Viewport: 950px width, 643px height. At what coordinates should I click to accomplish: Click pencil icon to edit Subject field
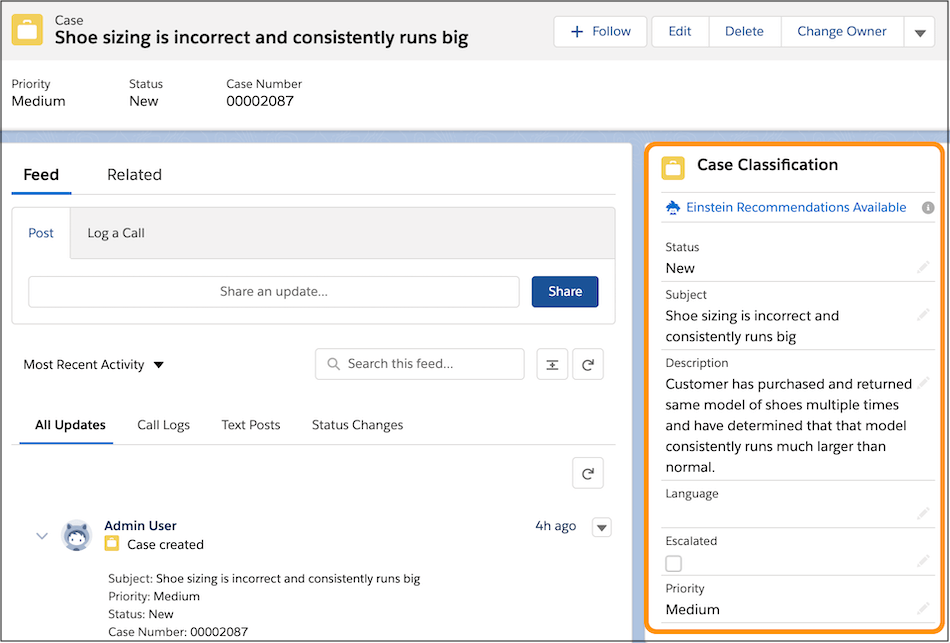tap(923, 315)
